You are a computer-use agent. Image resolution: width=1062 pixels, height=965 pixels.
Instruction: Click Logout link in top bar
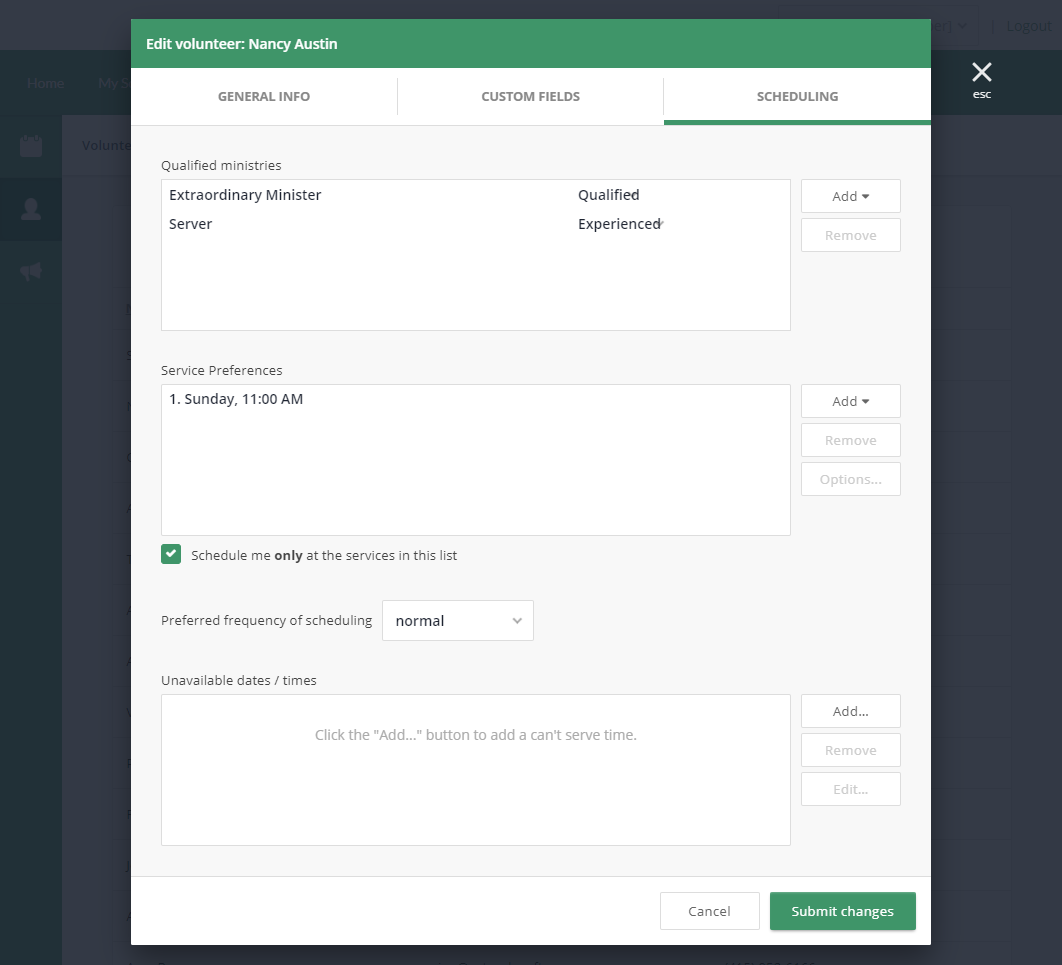(x=1029, y=26)
